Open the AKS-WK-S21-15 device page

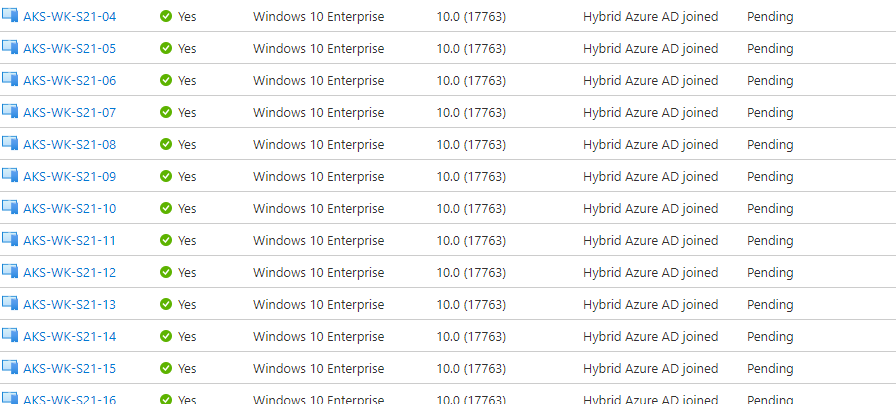pyautogui.click(x=69, y=369)
